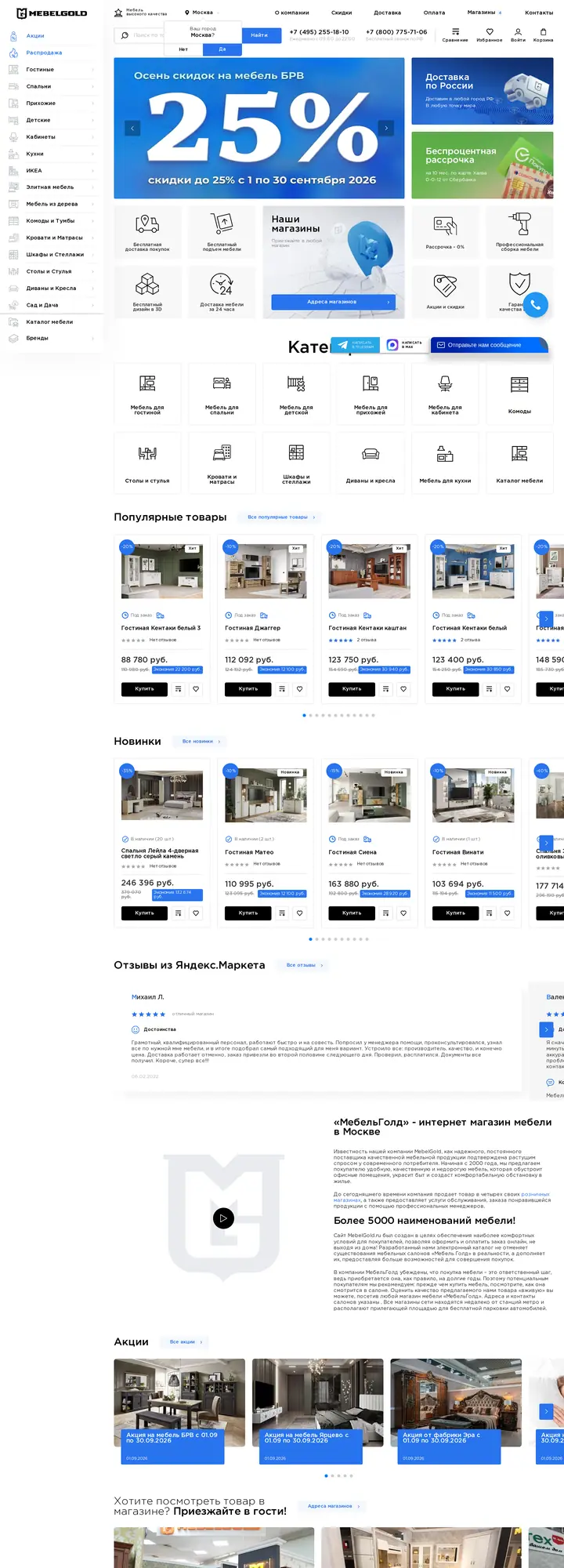Expand Детские sidebar submenu

tap(92, 120)
